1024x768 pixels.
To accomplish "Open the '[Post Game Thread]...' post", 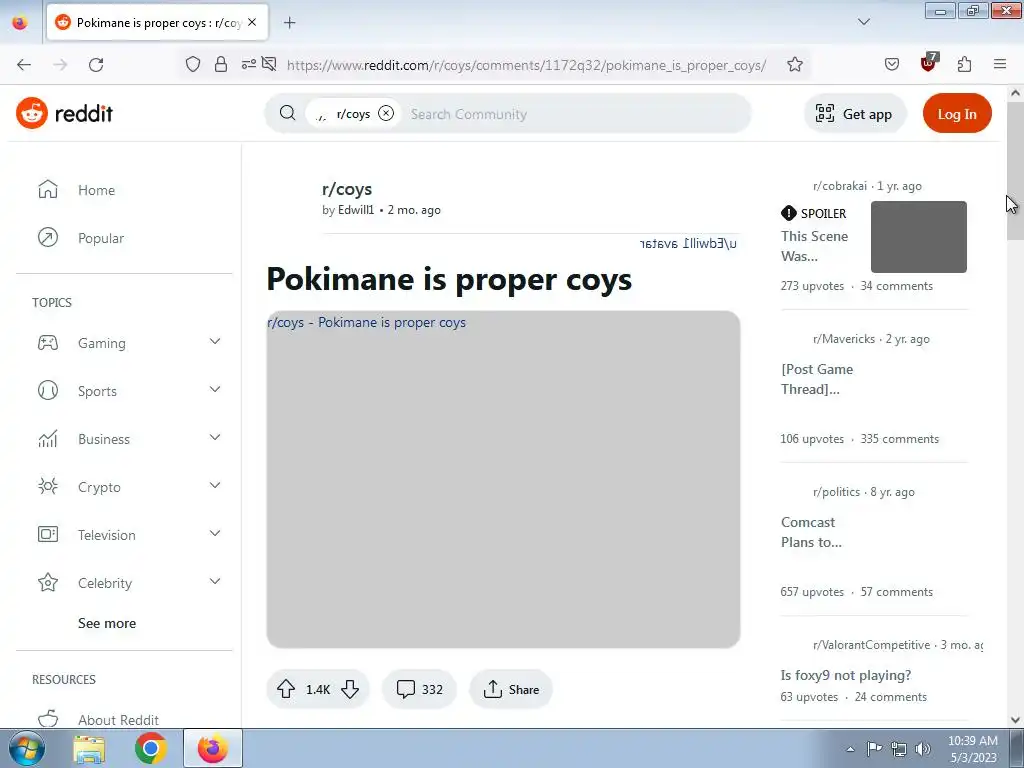I will 817,379.
